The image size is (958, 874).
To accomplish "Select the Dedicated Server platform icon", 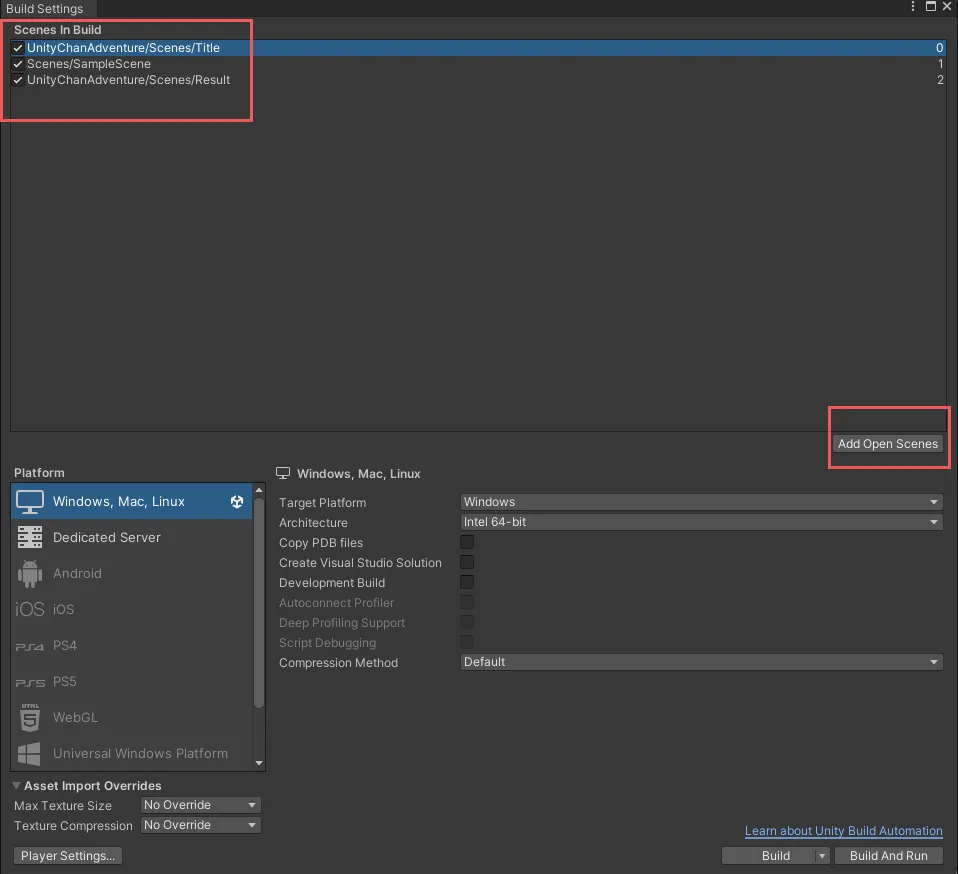I will (30, 537).
